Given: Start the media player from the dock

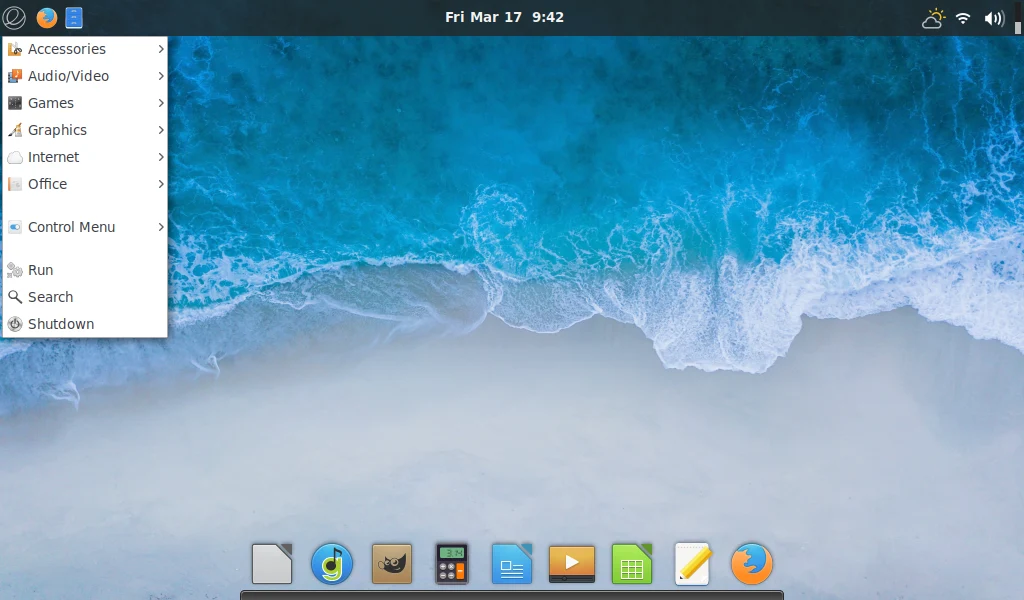Looking at the screenshot, I should click(571, 563).
